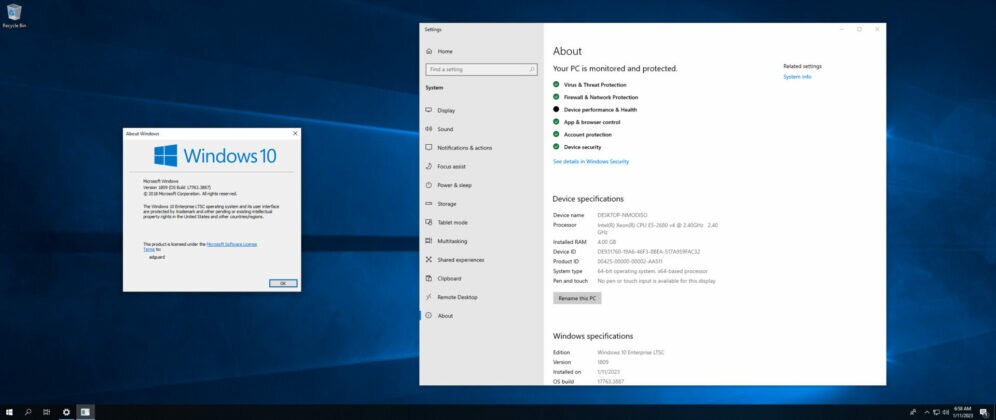Open the Sound settings page
This screenshot has width=996, height=420.
point(481,129)
